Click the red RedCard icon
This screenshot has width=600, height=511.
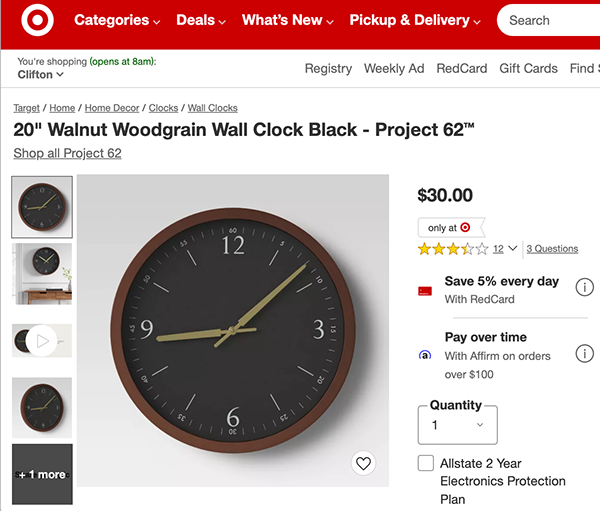point(425,290)
